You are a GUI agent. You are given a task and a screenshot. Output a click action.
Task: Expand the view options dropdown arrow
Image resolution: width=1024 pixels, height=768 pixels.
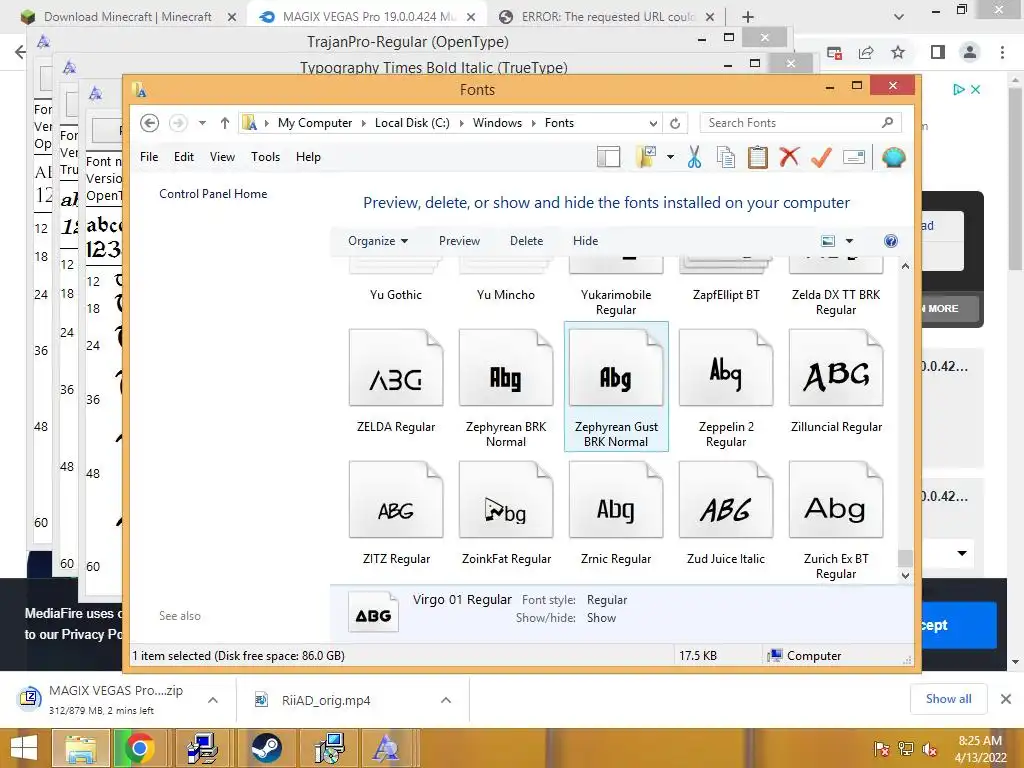849,241
